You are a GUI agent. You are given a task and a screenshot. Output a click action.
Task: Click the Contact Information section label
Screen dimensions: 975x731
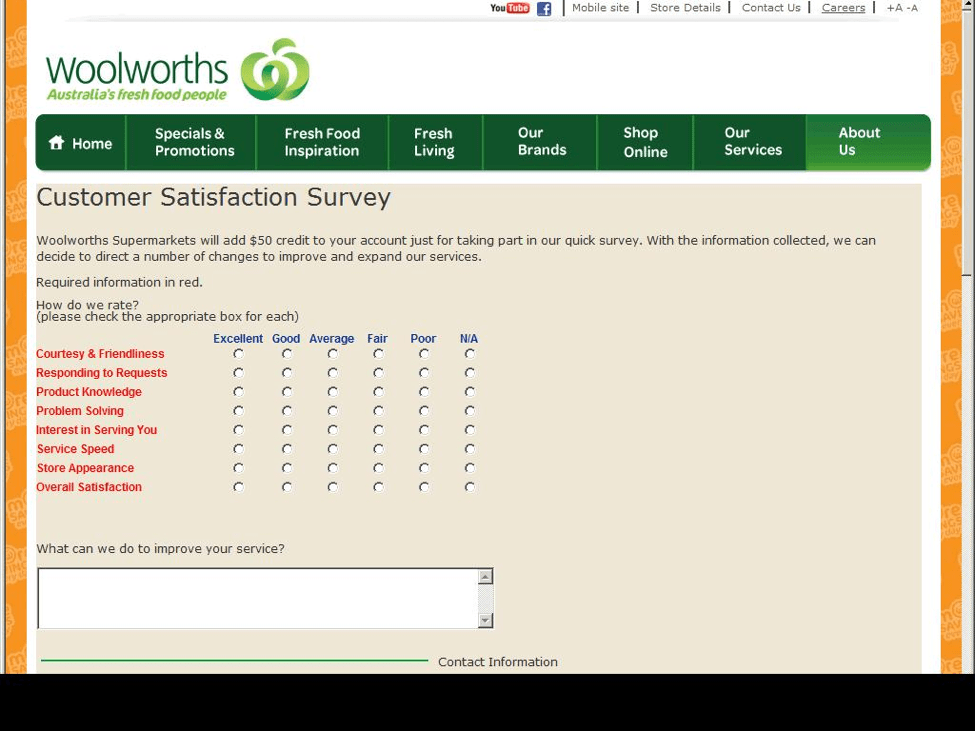point(497,662)
